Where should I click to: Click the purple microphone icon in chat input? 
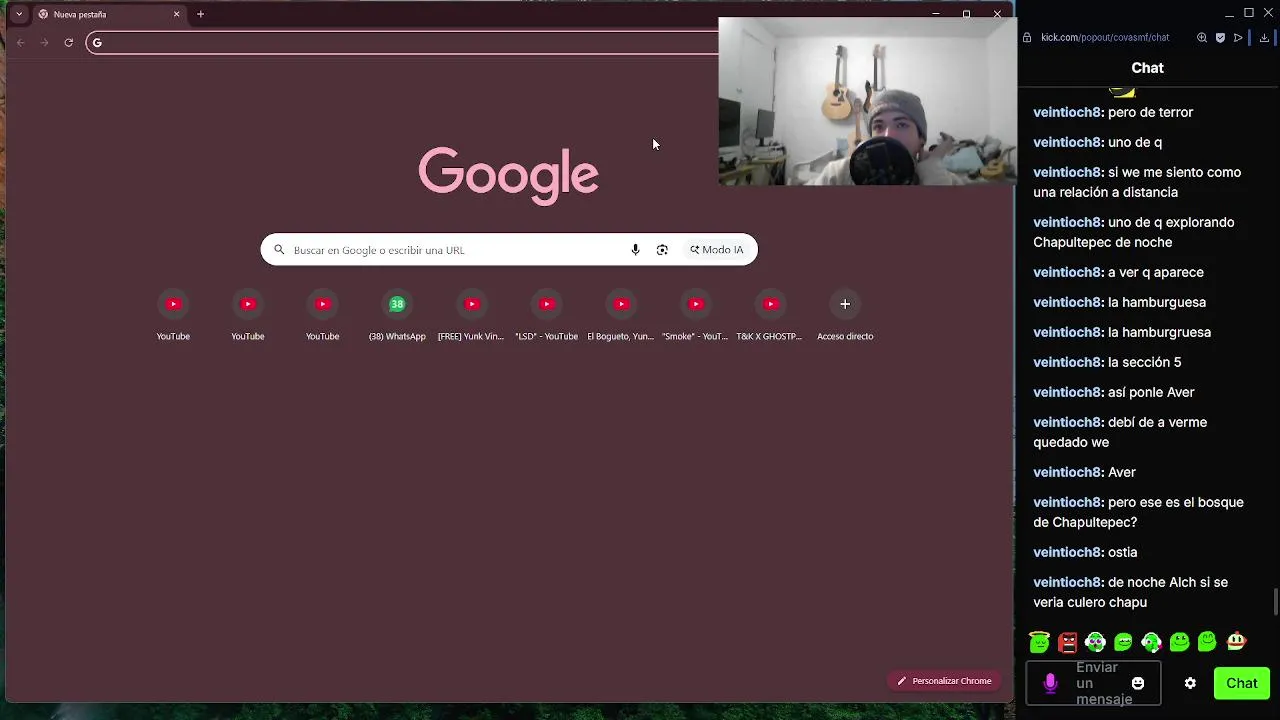1050,683
